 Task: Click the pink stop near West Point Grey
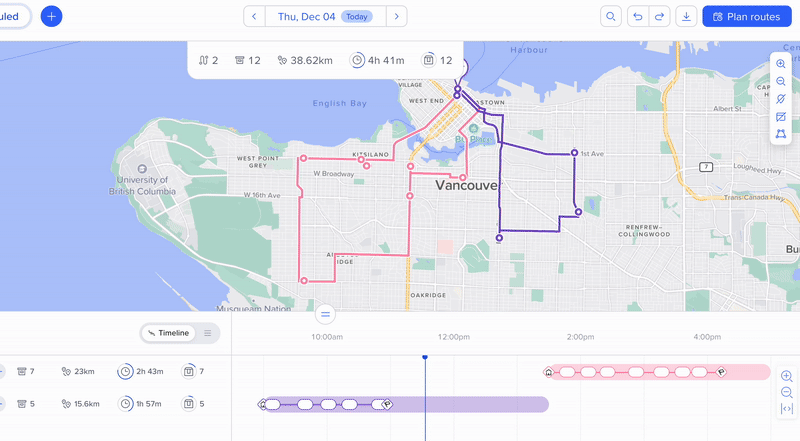point(304,158)
